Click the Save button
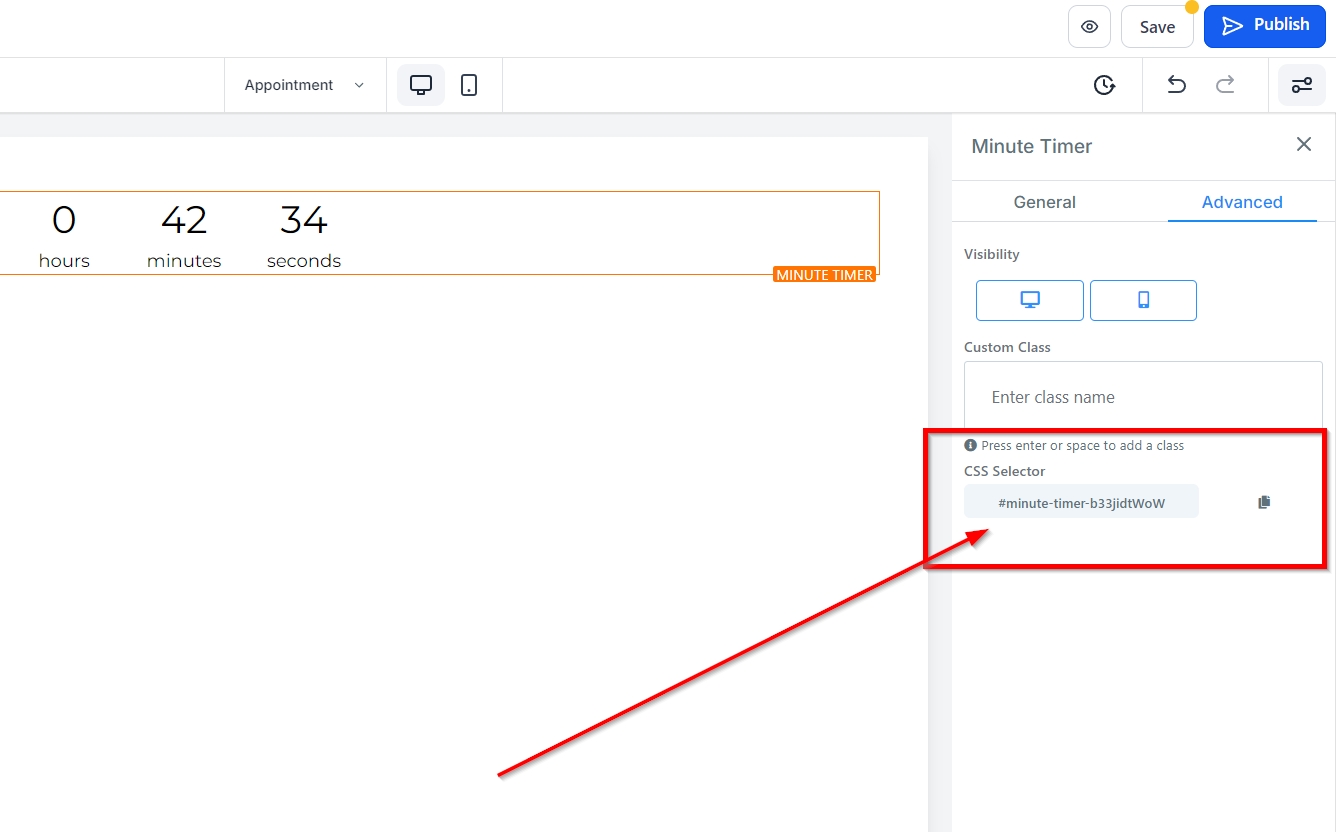Viewport: 1336px width, 832px height. [1157, 27]
